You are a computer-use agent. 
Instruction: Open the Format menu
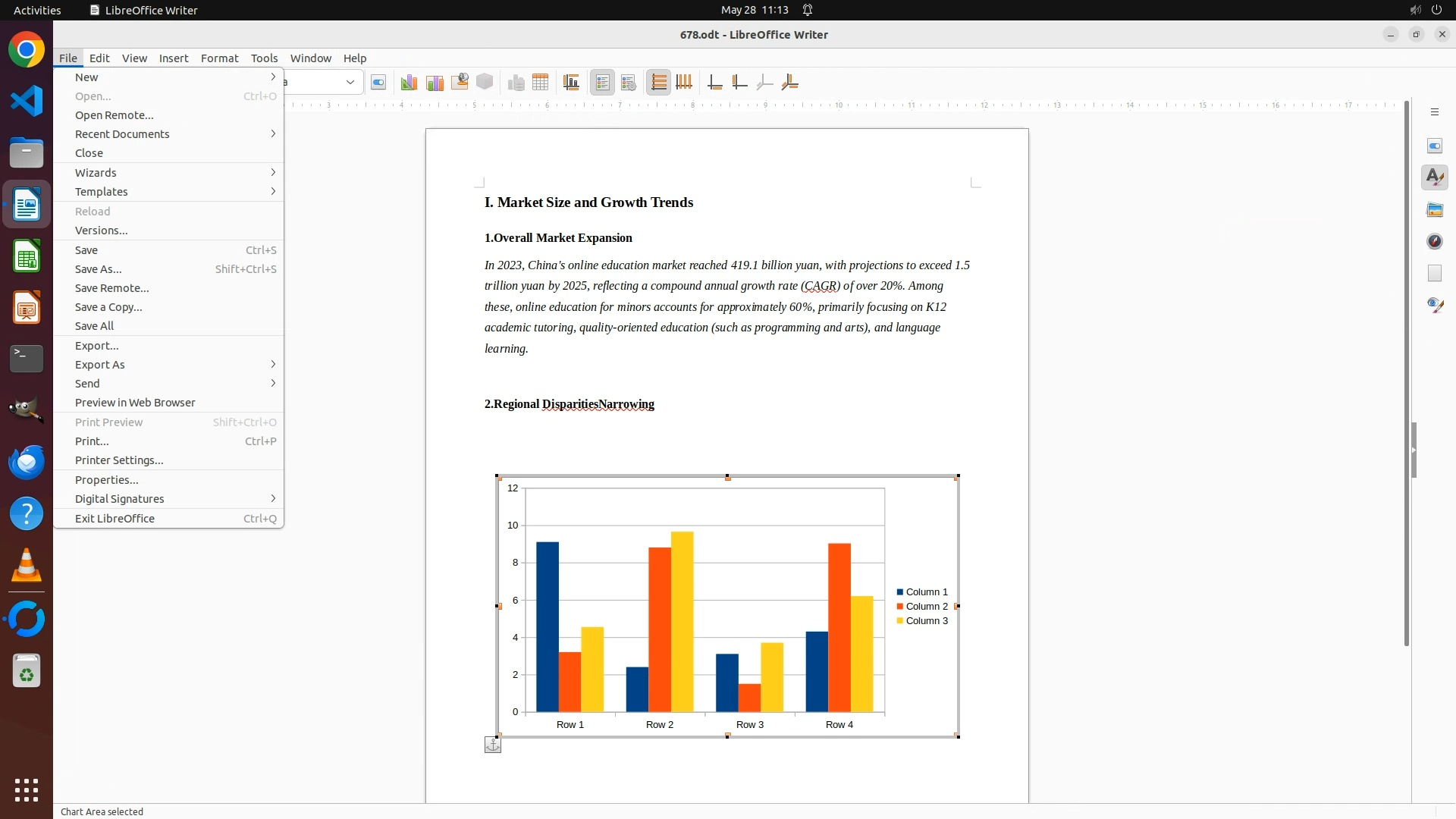[x=219, y=58]
